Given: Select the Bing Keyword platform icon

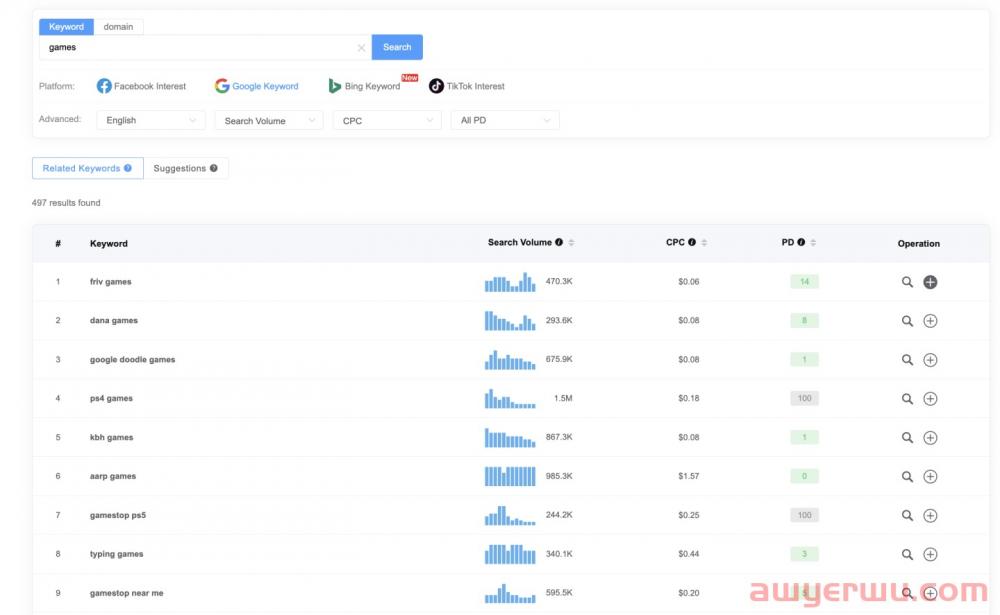Looking at the screenshot, I should coord(336,86).
